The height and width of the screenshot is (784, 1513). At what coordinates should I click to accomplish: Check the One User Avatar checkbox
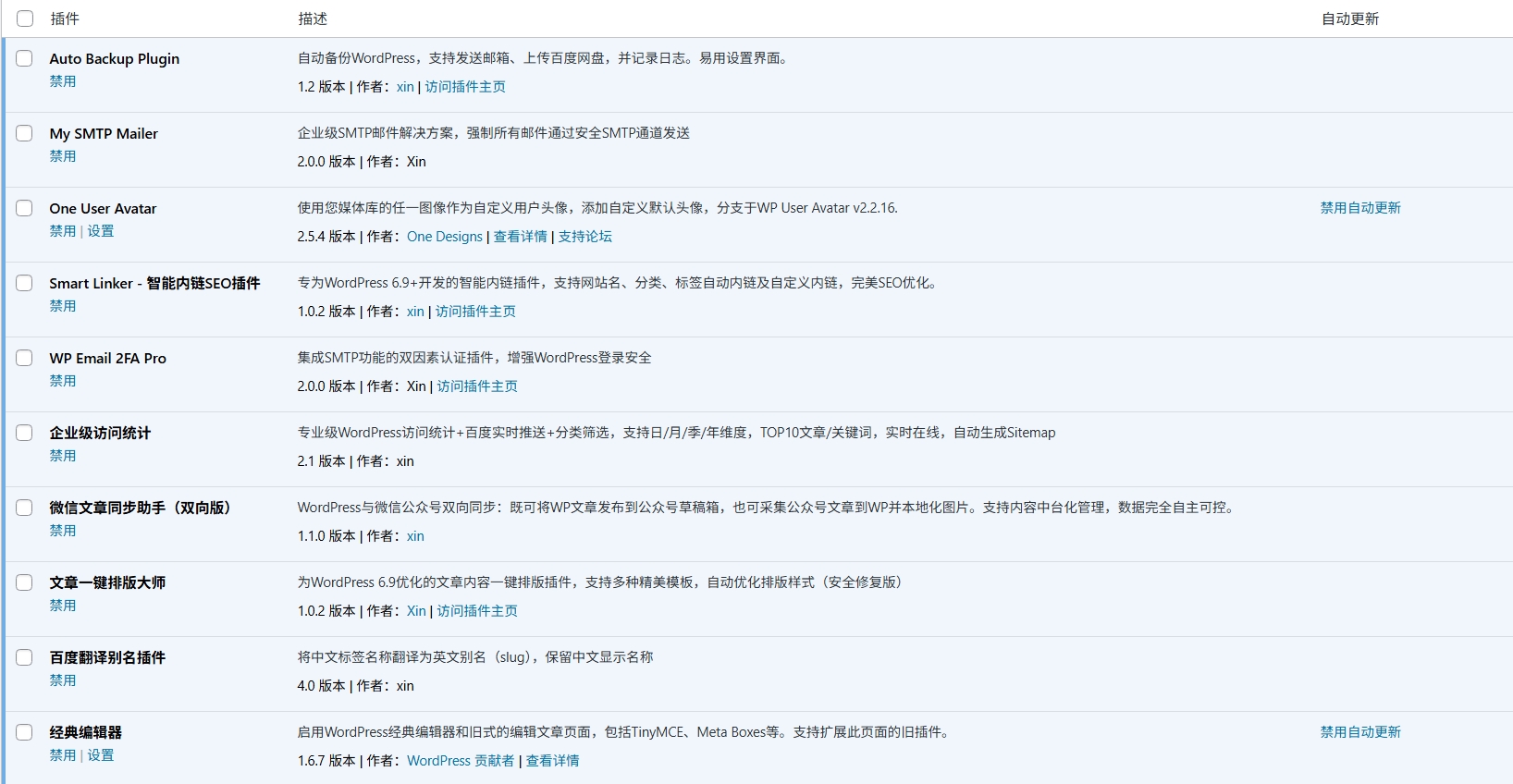pos(25,208)
